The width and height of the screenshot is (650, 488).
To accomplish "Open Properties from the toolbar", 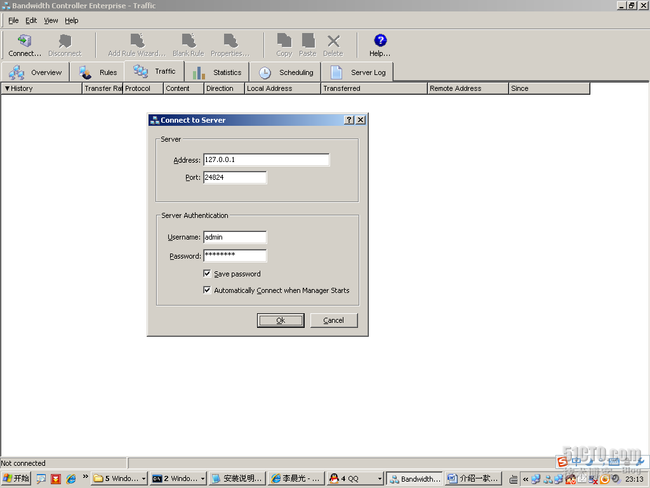I will pyautogui.click(x=230, y=45).
